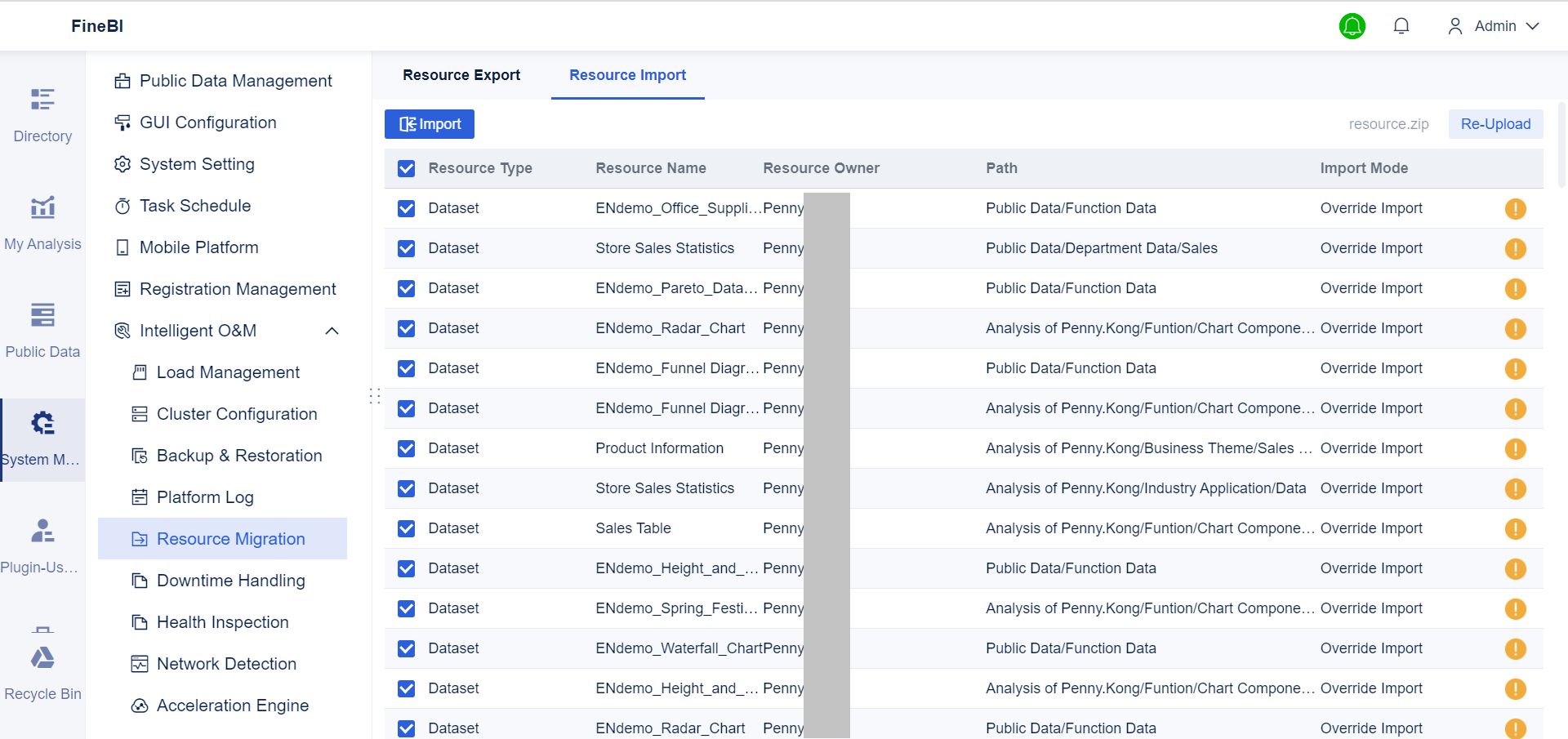Click the green status indicator icon
This screenshot has height=739, width=1568.
click(x=1352, y=25)
